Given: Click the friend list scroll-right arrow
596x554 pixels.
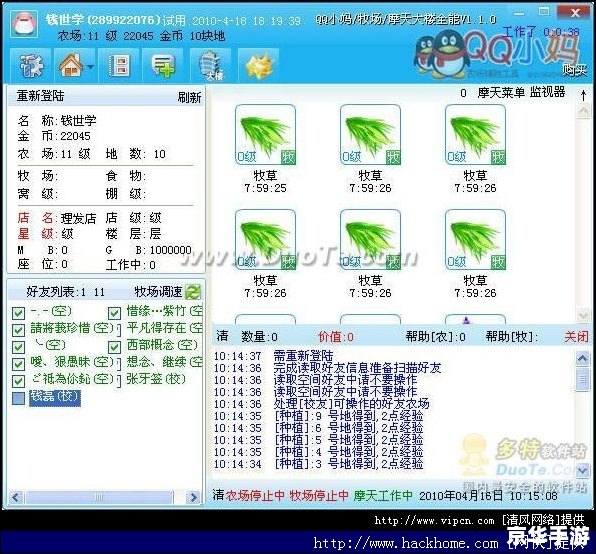Looking at the screenshot, I should [x=193, y=497].
